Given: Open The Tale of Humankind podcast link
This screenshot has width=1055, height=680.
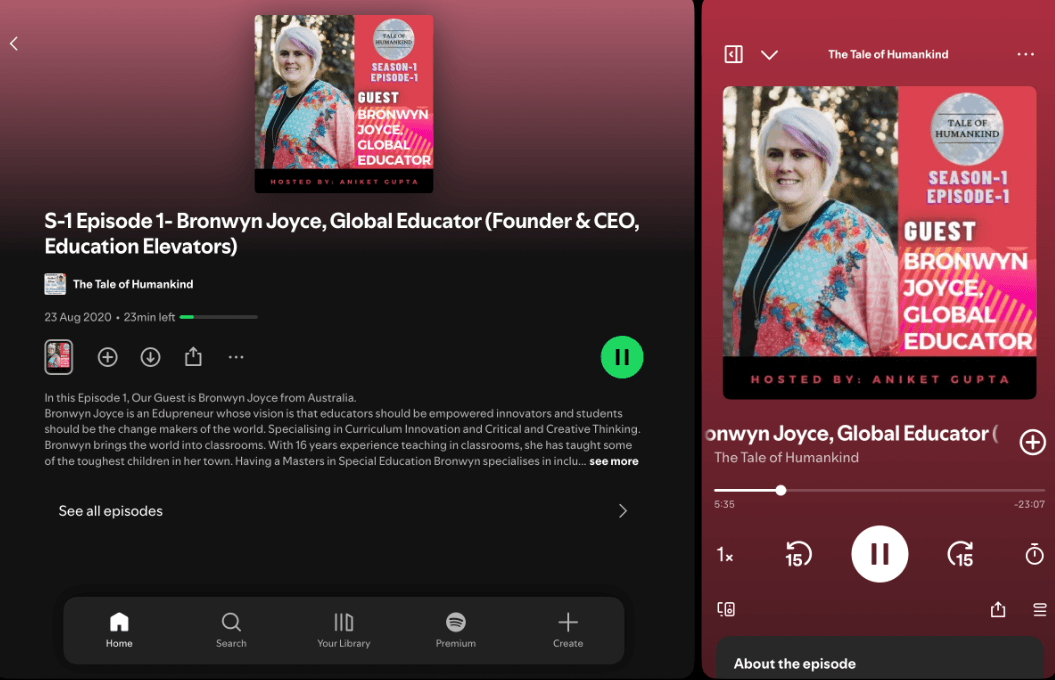Looking at the screenshot, I should pyautogui.click(x=132, y=284).
